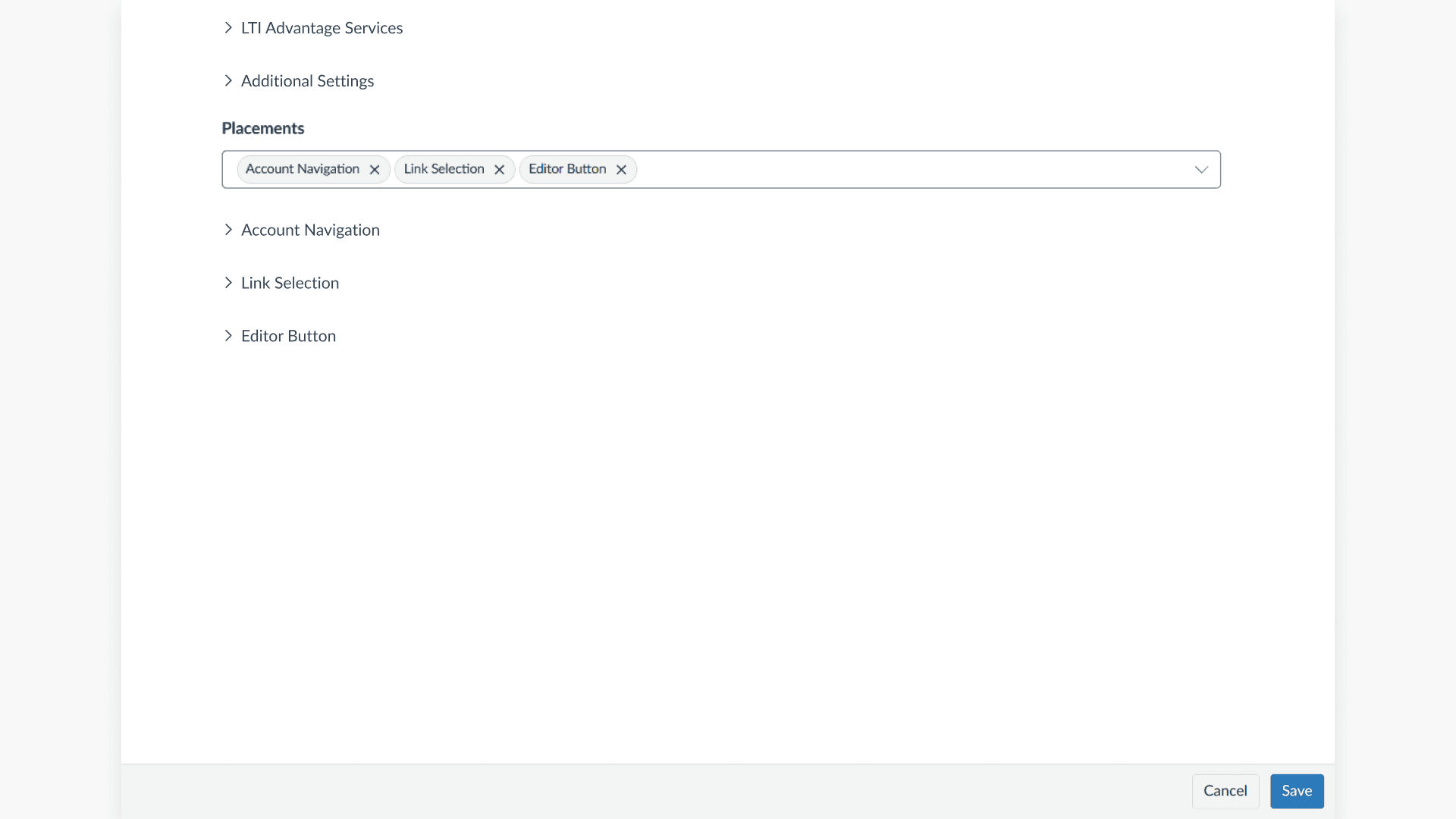
Task: Click the chevron beside LTI Advantage Services
Action: [229, 27]
